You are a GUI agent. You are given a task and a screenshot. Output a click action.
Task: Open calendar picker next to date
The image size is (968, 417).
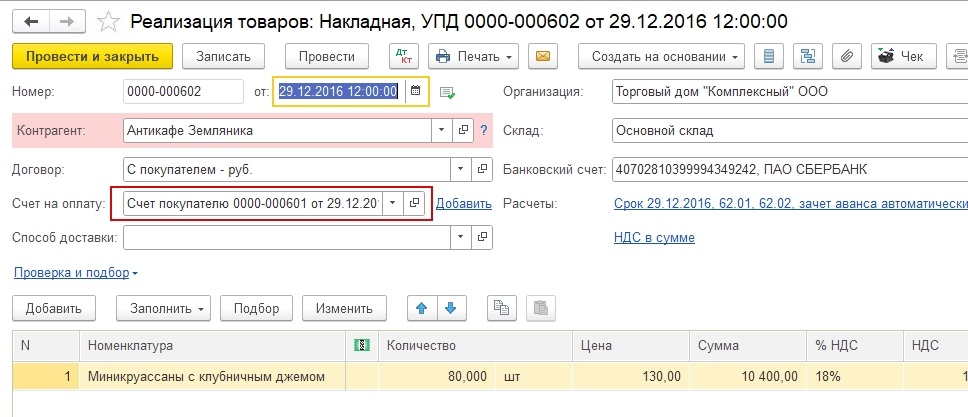415,91
